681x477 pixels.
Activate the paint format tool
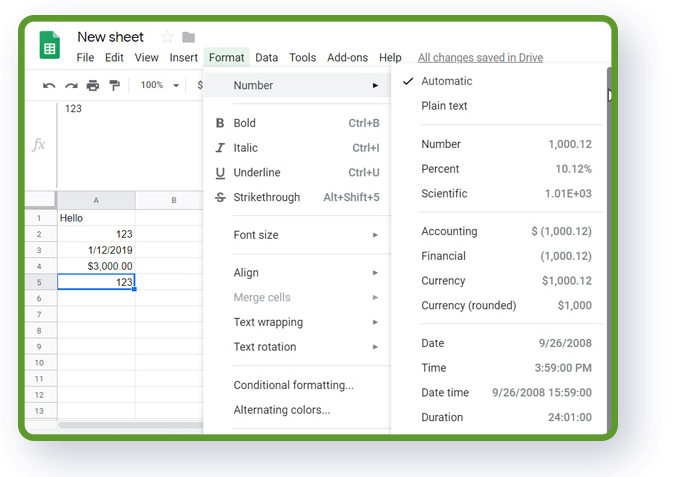point(115,85)
